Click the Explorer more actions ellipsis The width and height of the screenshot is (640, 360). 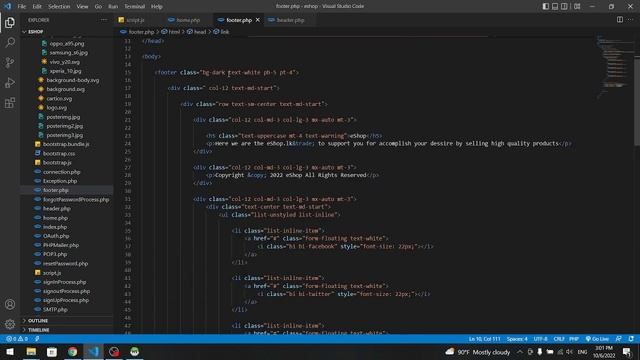(104, 20)
